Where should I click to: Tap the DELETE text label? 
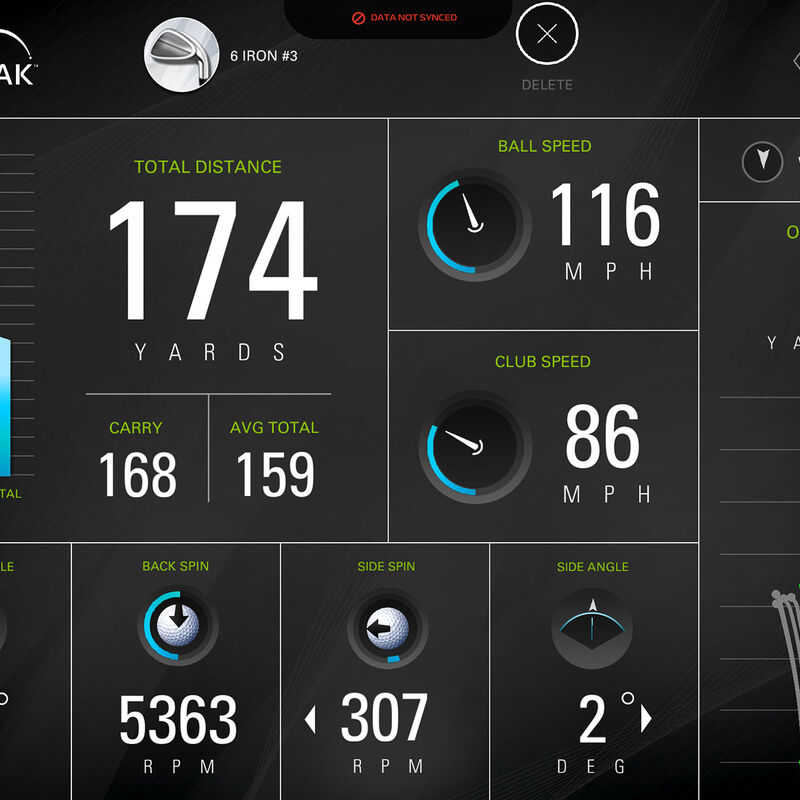pyautogui.click(x=547, y=85)
